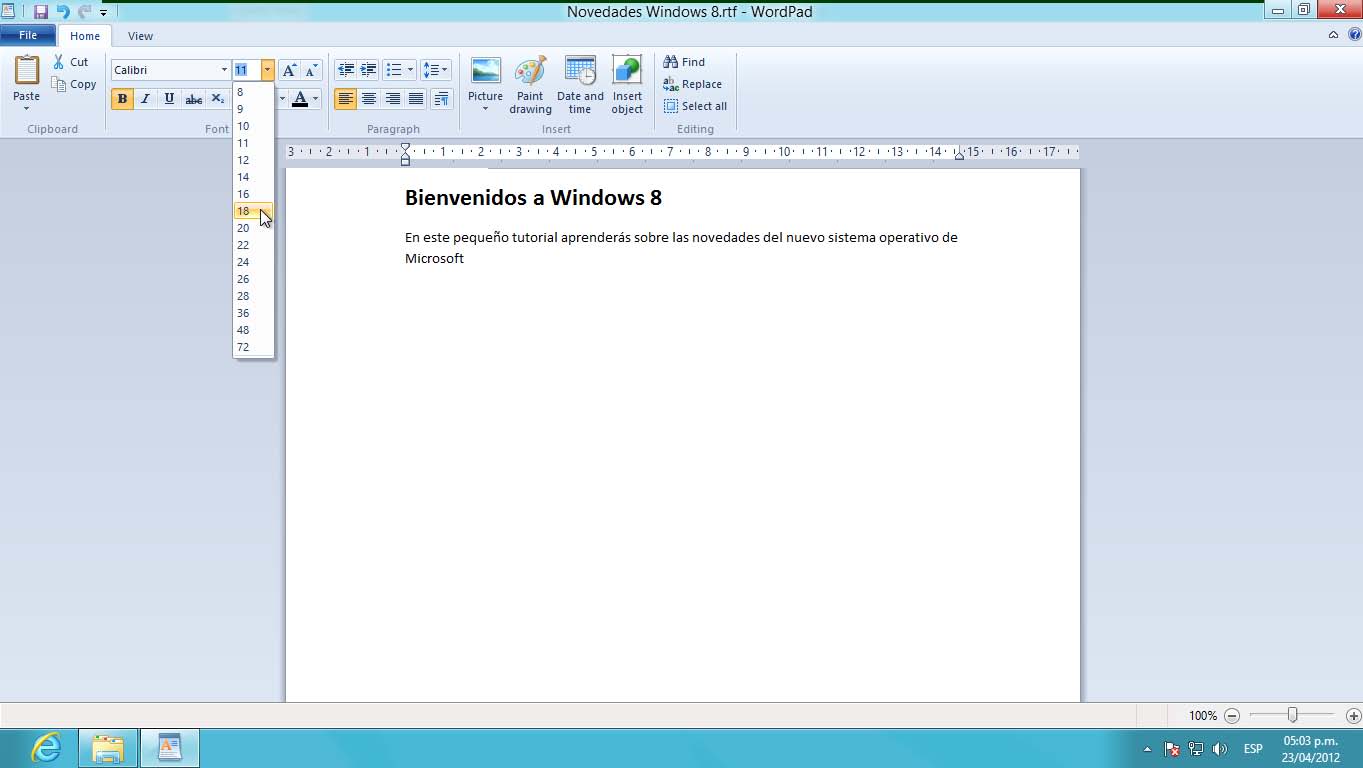1363x768 pixels.
Task: Click the Grow font icon
Action: (289, 70)
